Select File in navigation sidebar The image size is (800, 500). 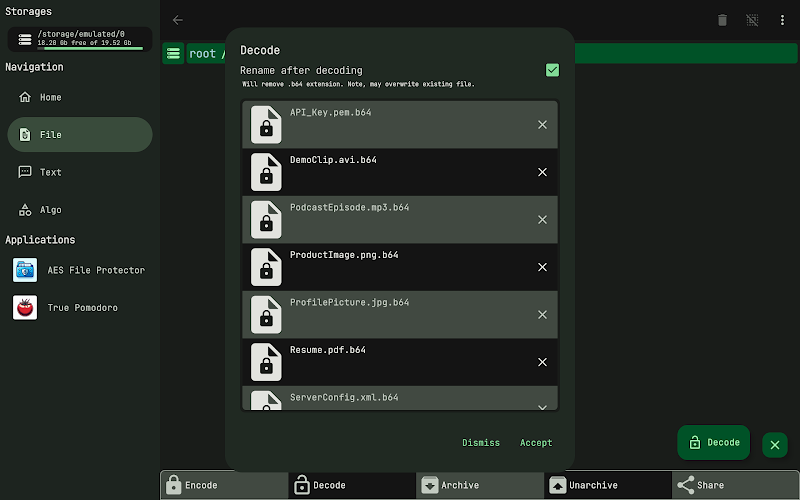point(80,135)
